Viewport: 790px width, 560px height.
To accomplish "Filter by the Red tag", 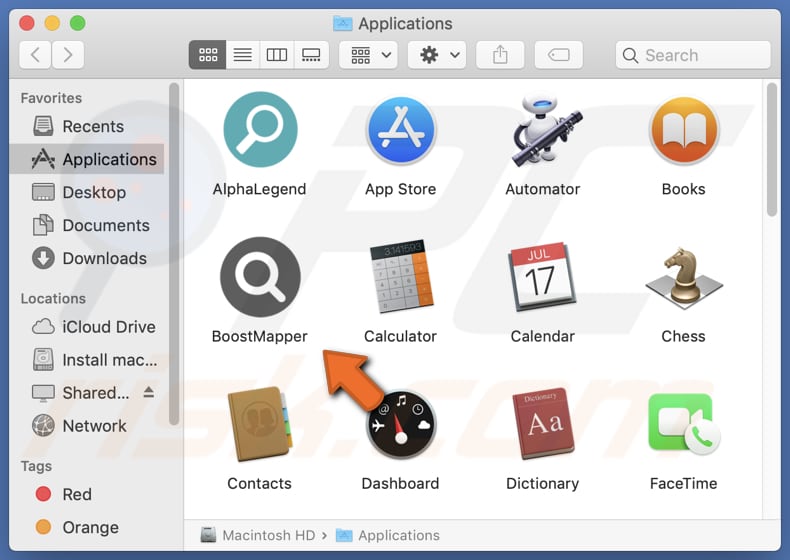I will (87, 494).
